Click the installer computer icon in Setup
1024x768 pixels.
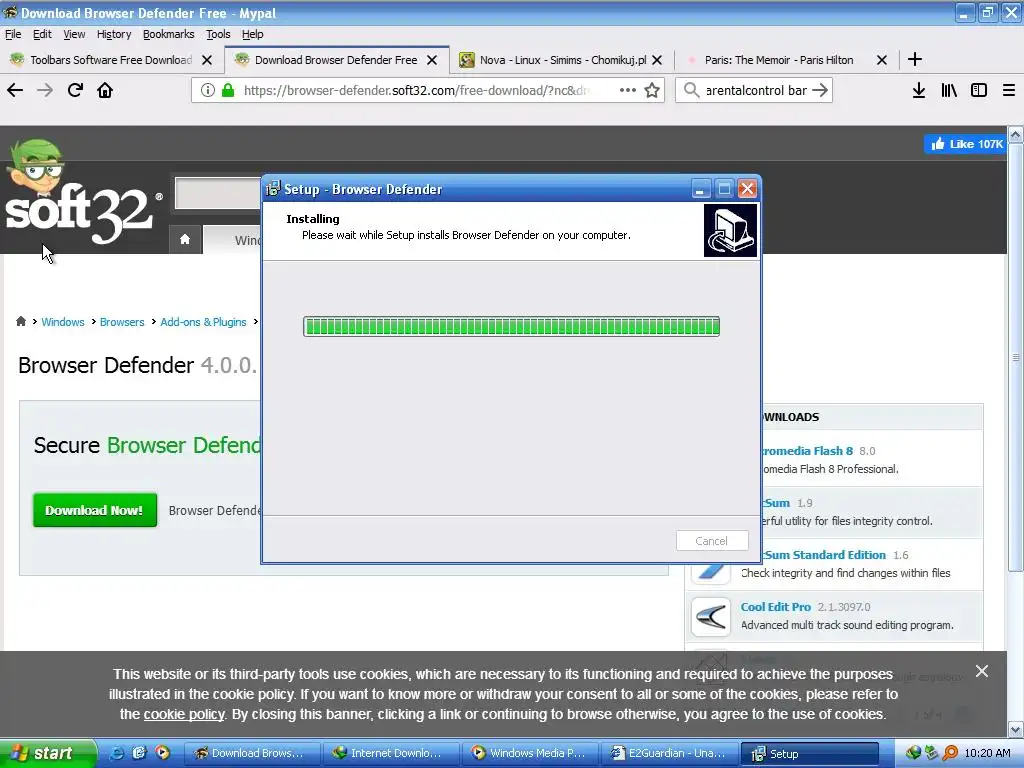[x=730, y=231]
